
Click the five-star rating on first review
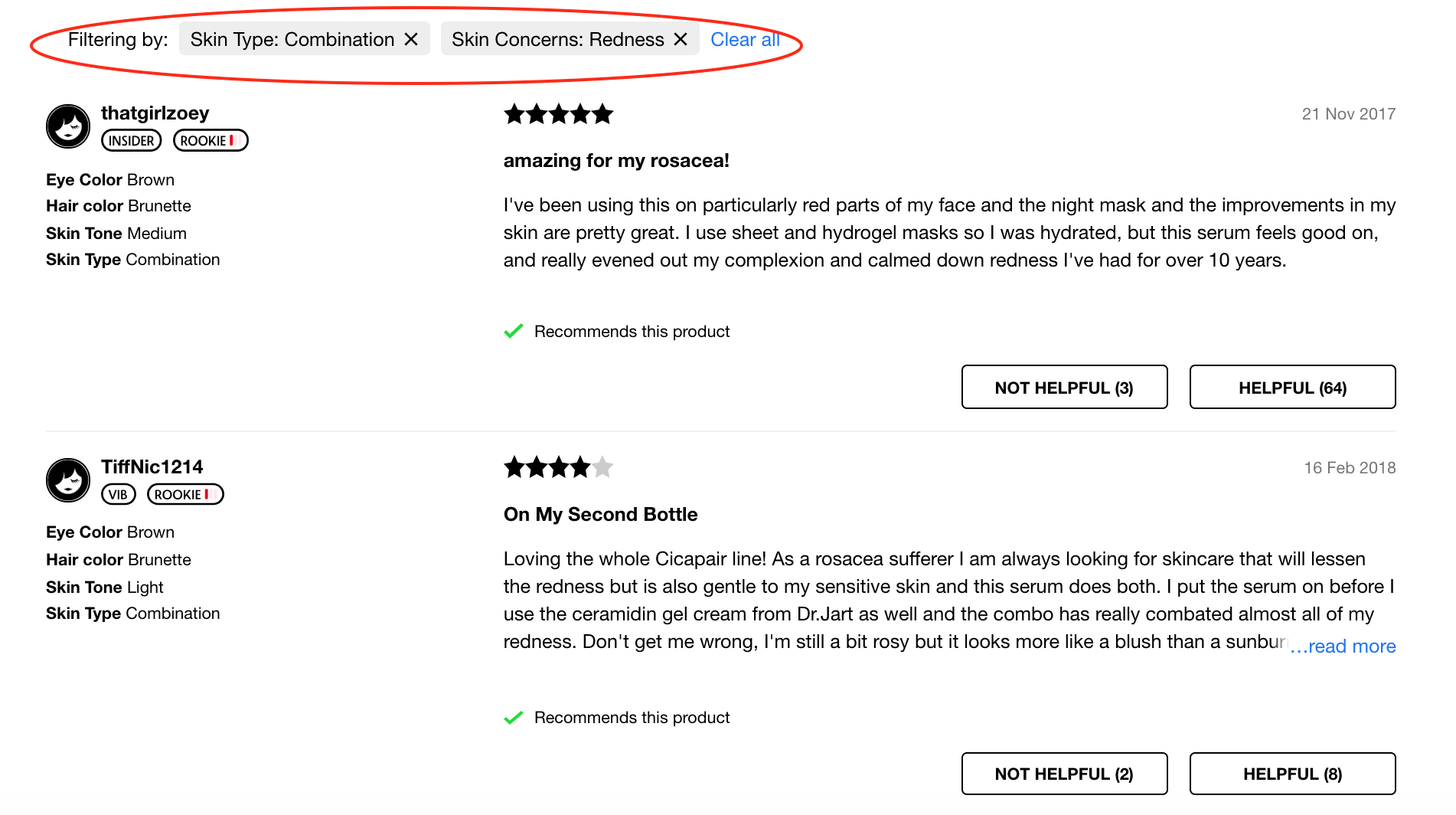point(559,115)
